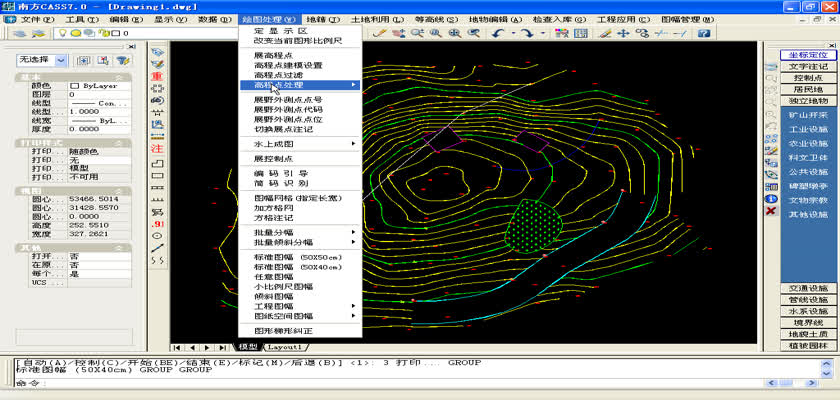Click the light bulb layer on/off icon
The height and width of the screenshot is (400, 840).
click(63, 33)
